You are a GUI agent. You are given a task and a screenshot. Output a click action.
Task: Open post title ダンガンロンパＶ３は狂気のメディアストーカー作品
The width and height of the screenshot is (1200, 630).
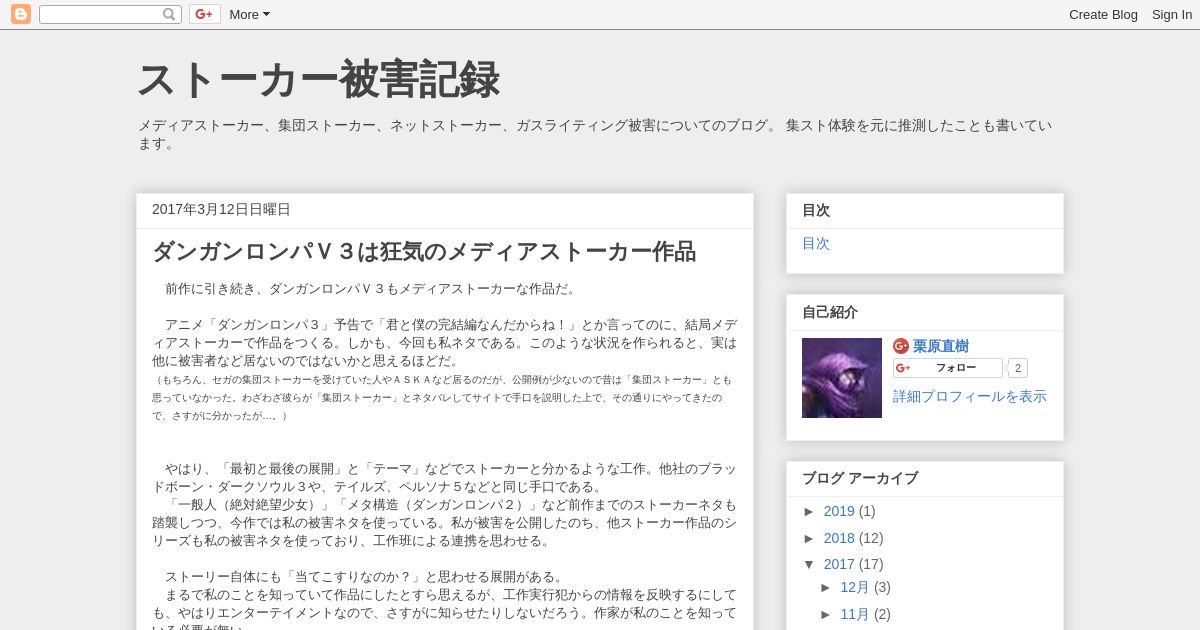424,252
